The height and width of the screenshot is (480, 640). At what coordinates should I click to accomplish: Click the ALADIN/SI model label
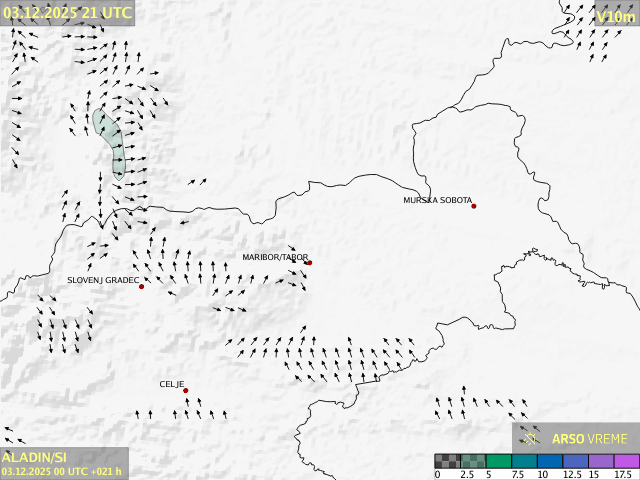point(35,457)
